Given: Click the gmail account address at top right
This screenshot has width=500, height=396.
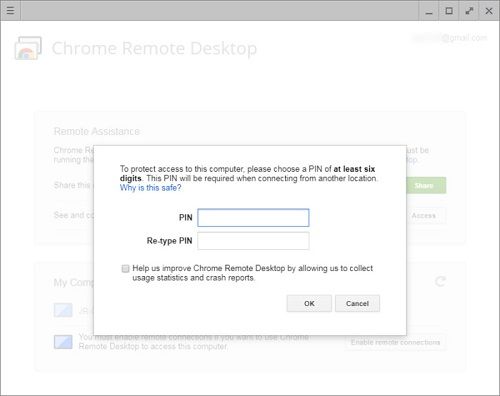Looking at the screenshot, I should 449,38.
